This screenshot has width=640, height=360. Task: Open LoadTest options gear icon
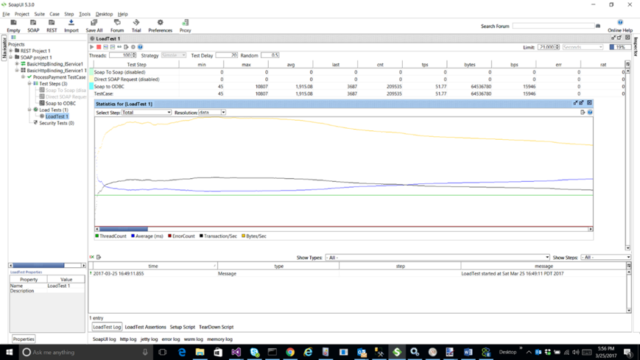(x=133, y=47)
